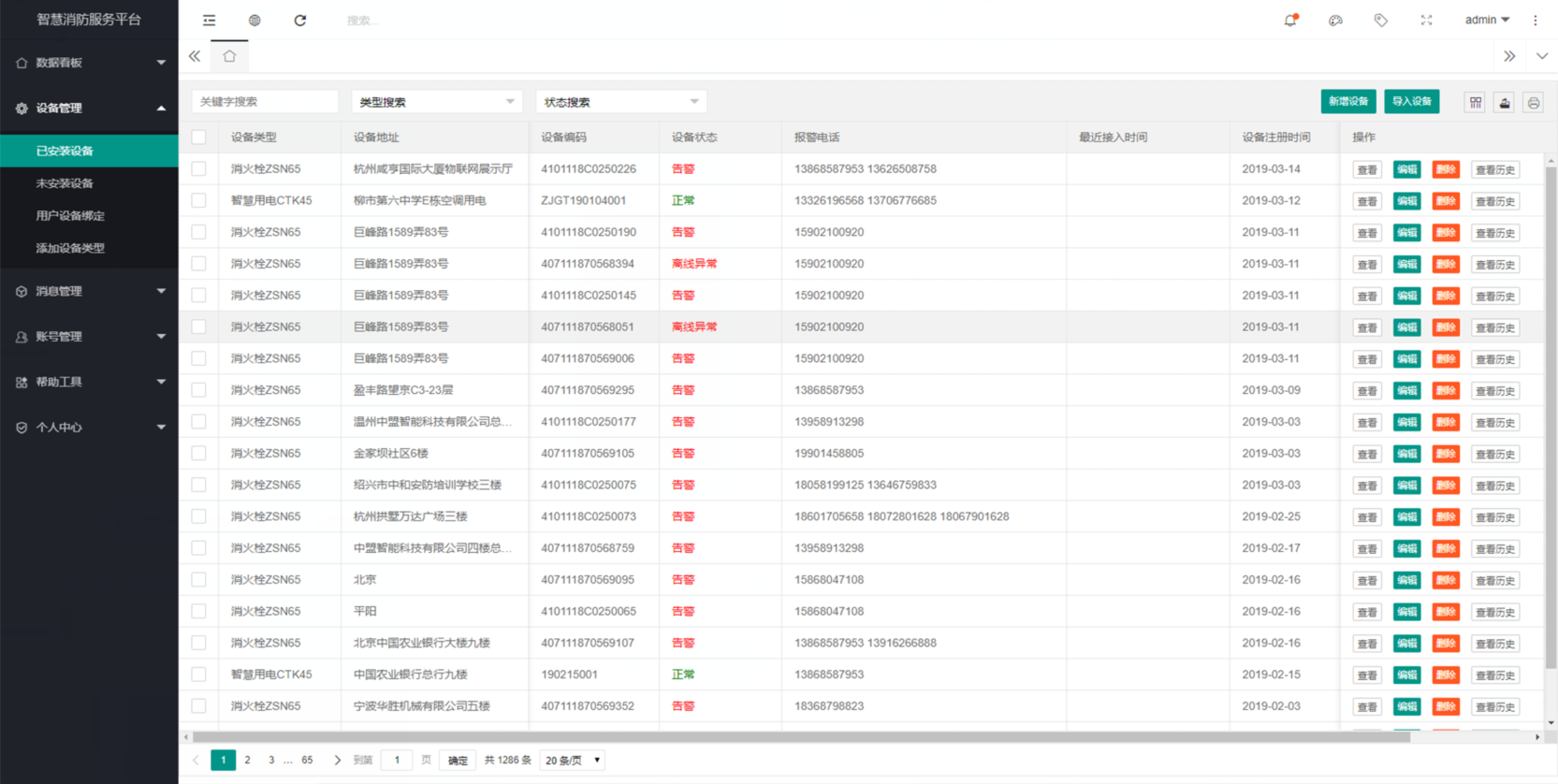Open the 类型搜索 dropdown
1558x784 pixels.
point(436,102)
